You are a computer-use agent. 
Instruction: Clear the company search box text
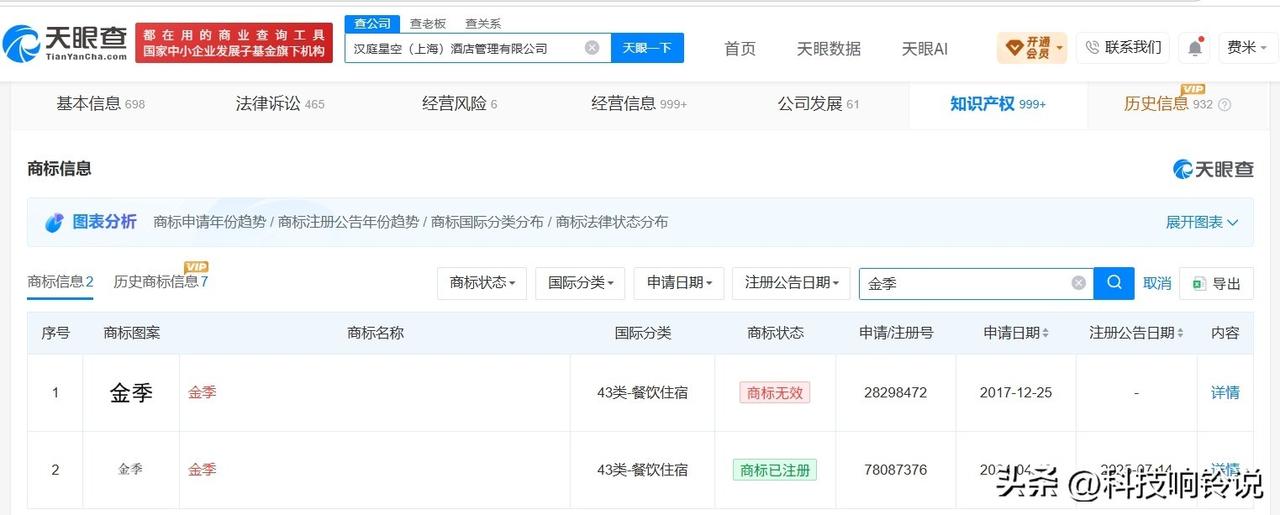592,48
